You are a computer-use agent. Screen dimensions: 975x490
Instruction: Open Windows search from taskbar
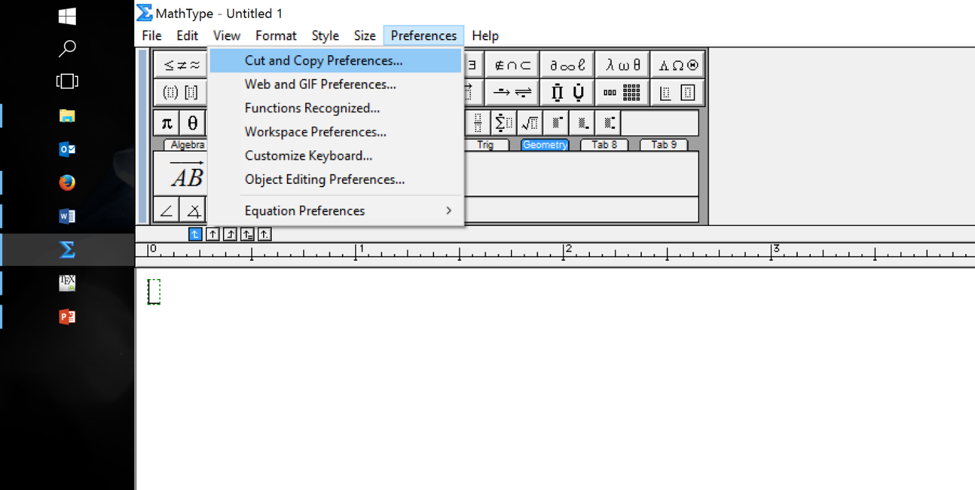coord(67,49)
